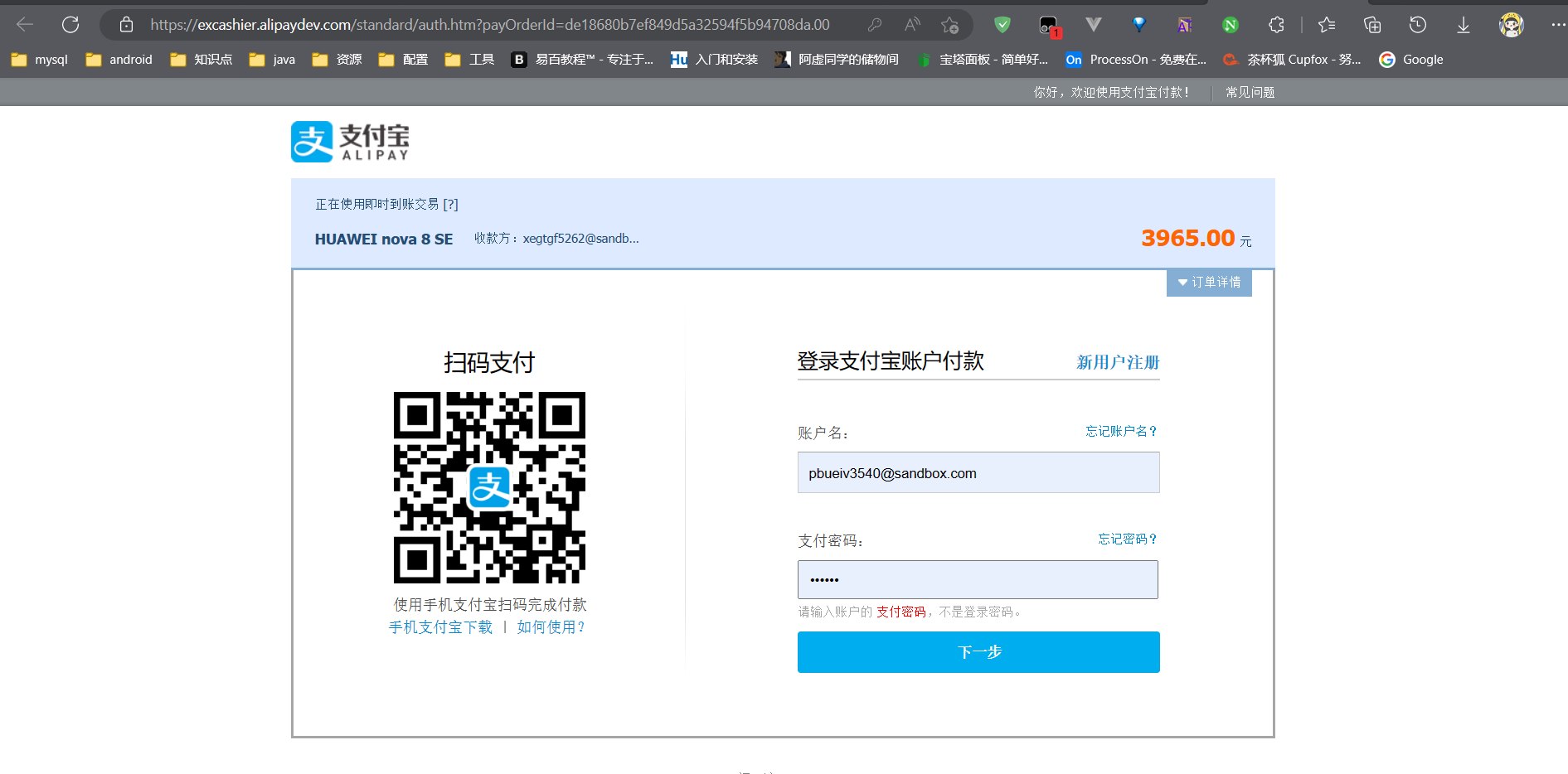1568x774 pixels.
Task: Click the Alipay 支付宝 logo
Action: pyautogui.click(x=350, y=142)
